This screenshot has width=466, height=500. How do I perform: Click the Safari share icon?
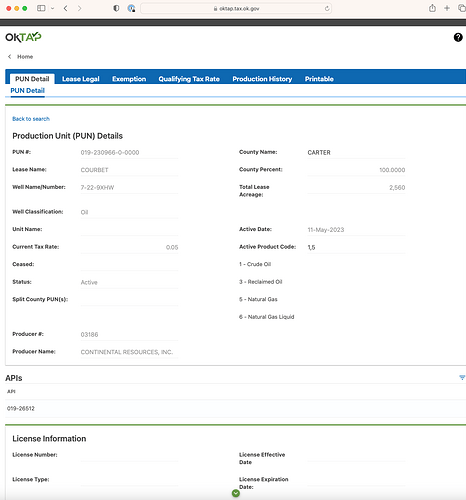click(432, 8)
